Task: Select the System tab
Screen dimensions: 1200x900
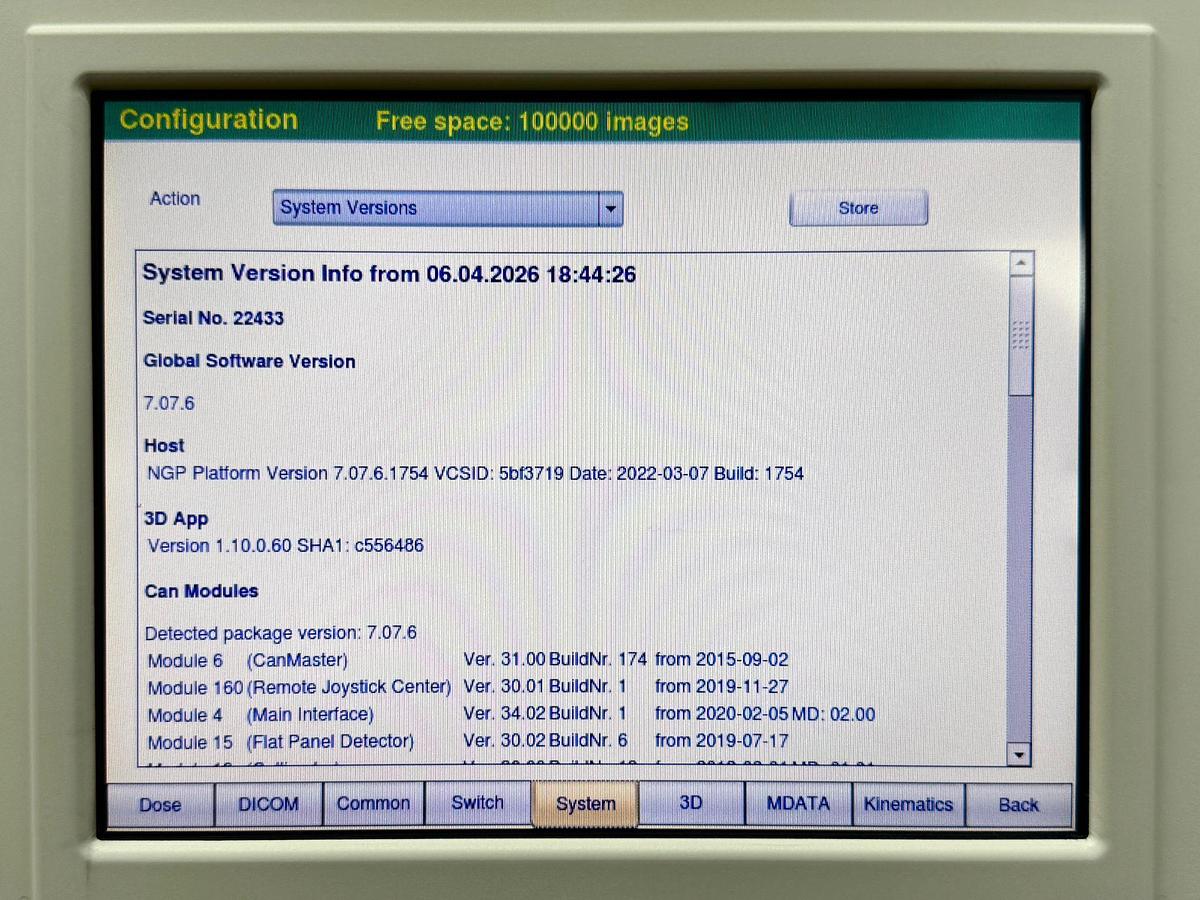Action: pyautogui.click(x=585, y=803)
